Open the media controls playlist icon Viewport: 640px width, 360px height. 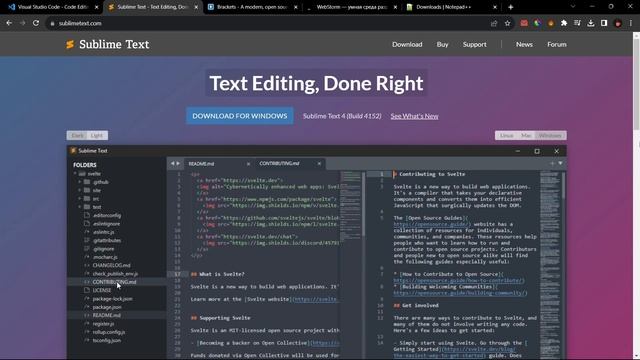coord(577,23)
